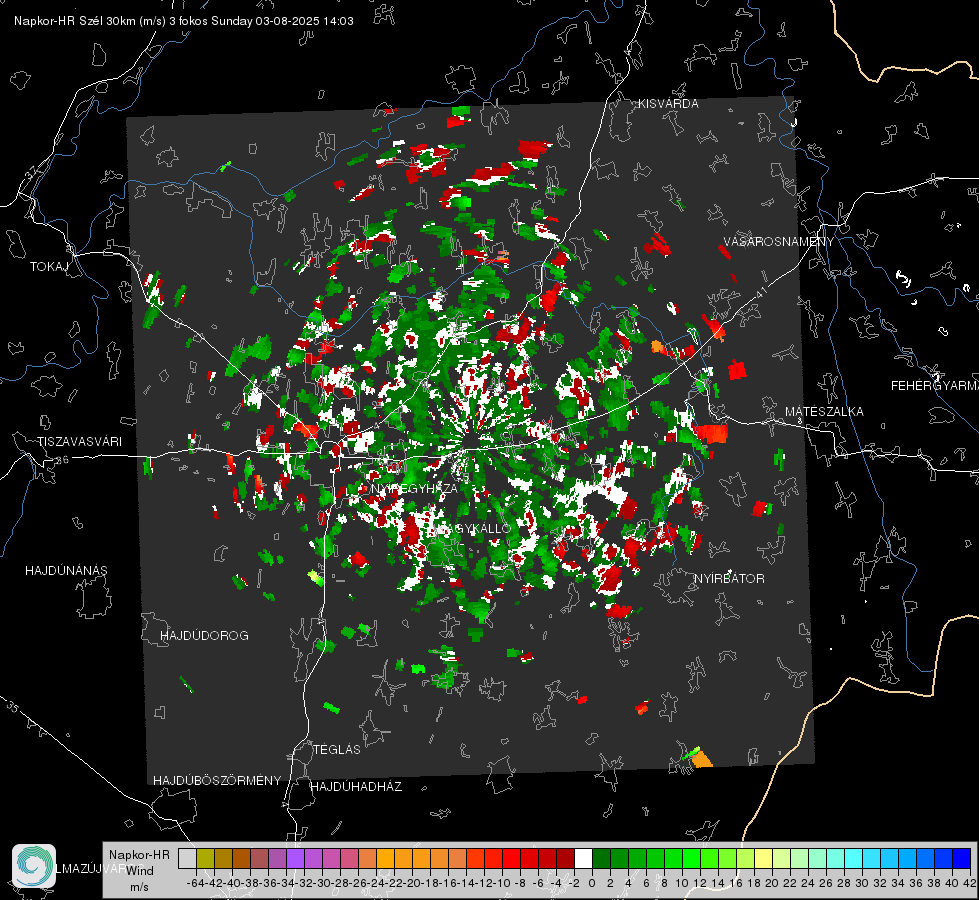Select the white zero-velocity legend swatch
Screen dimensions: 979x900
(x=583, y=858)
